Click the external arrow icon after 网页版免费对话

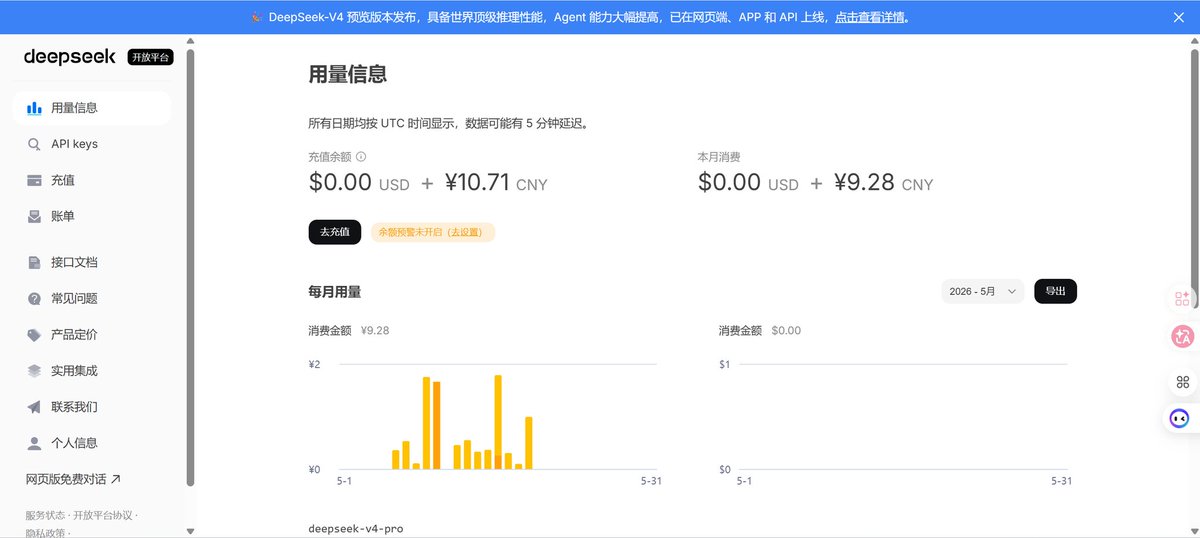(x=115, y=479)
